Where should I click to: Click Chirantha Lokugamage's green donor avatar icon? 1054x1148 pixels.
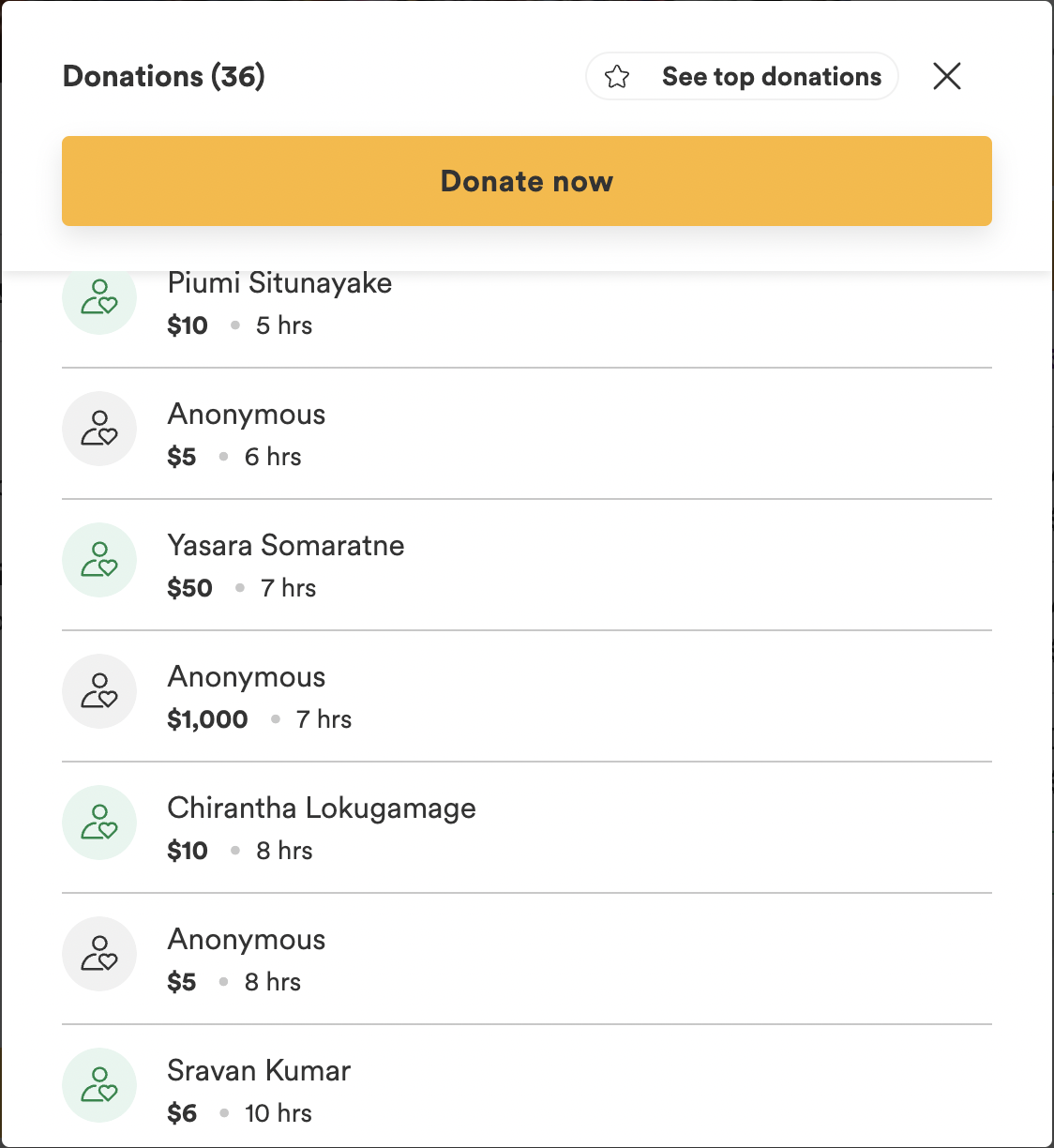99,823
